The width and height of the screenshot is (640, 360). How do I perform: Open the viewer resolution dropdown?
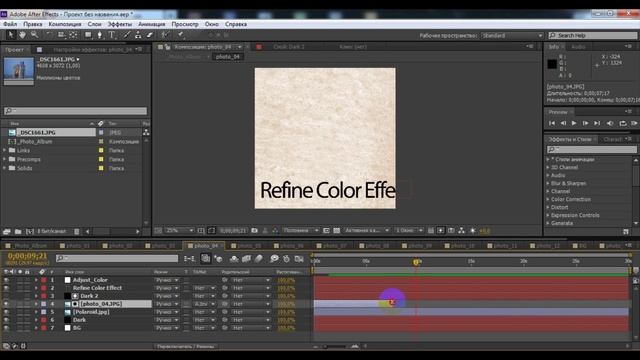point(301,231)
